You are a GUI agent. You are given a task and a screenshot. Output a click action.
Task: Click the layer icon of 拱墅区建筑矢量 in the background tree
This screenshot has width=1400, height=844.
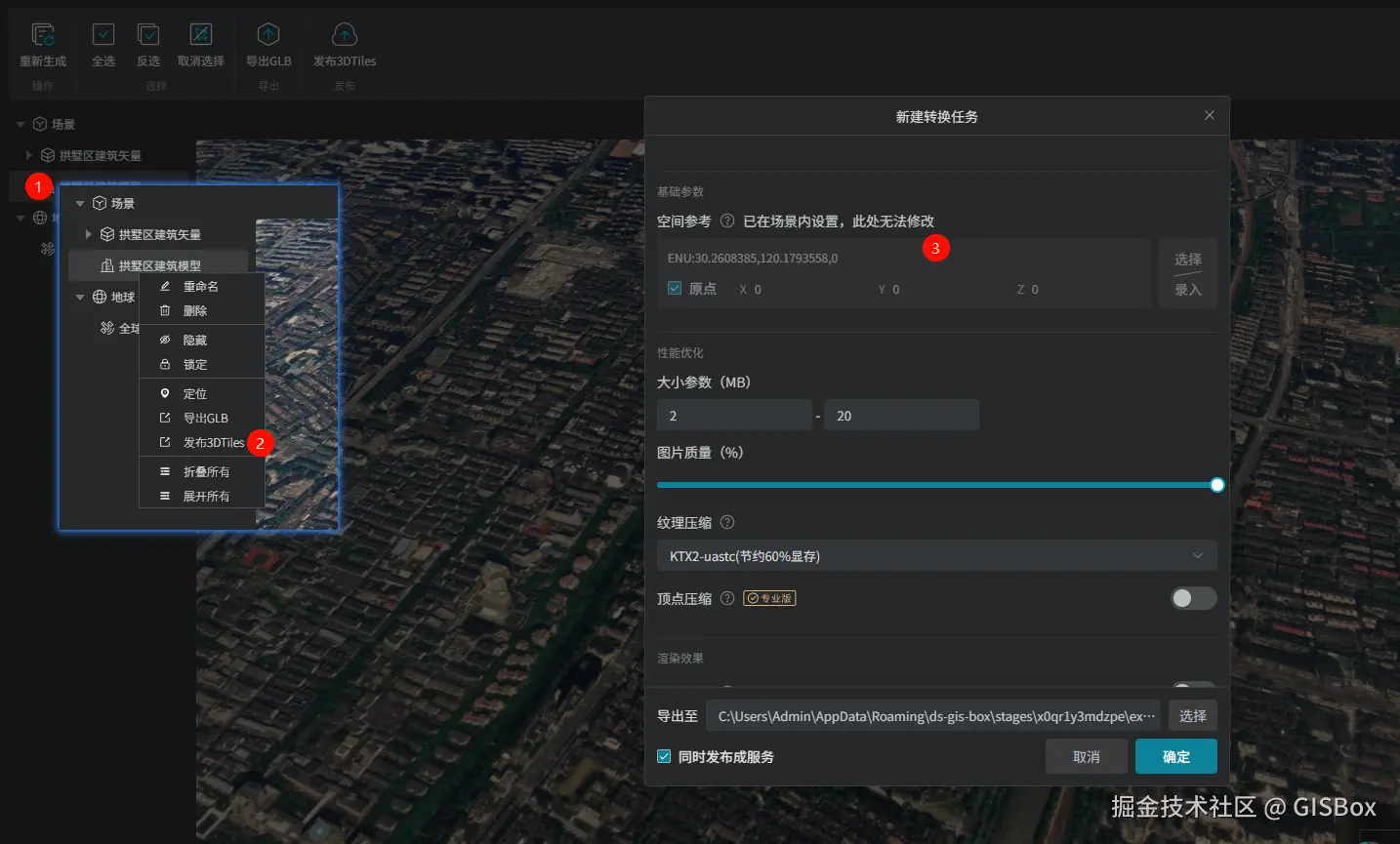tap(48, 155)
